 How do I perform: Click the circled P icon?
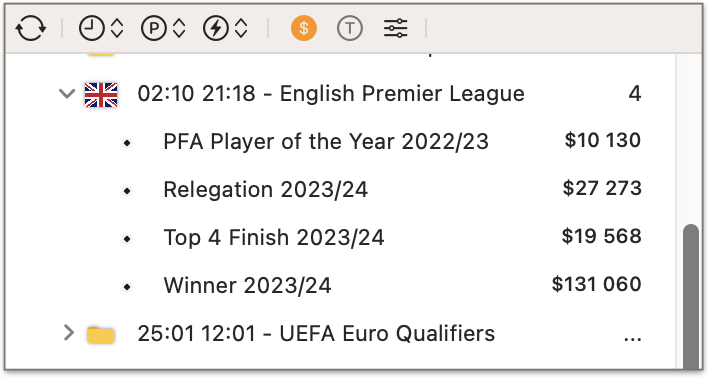154,28
